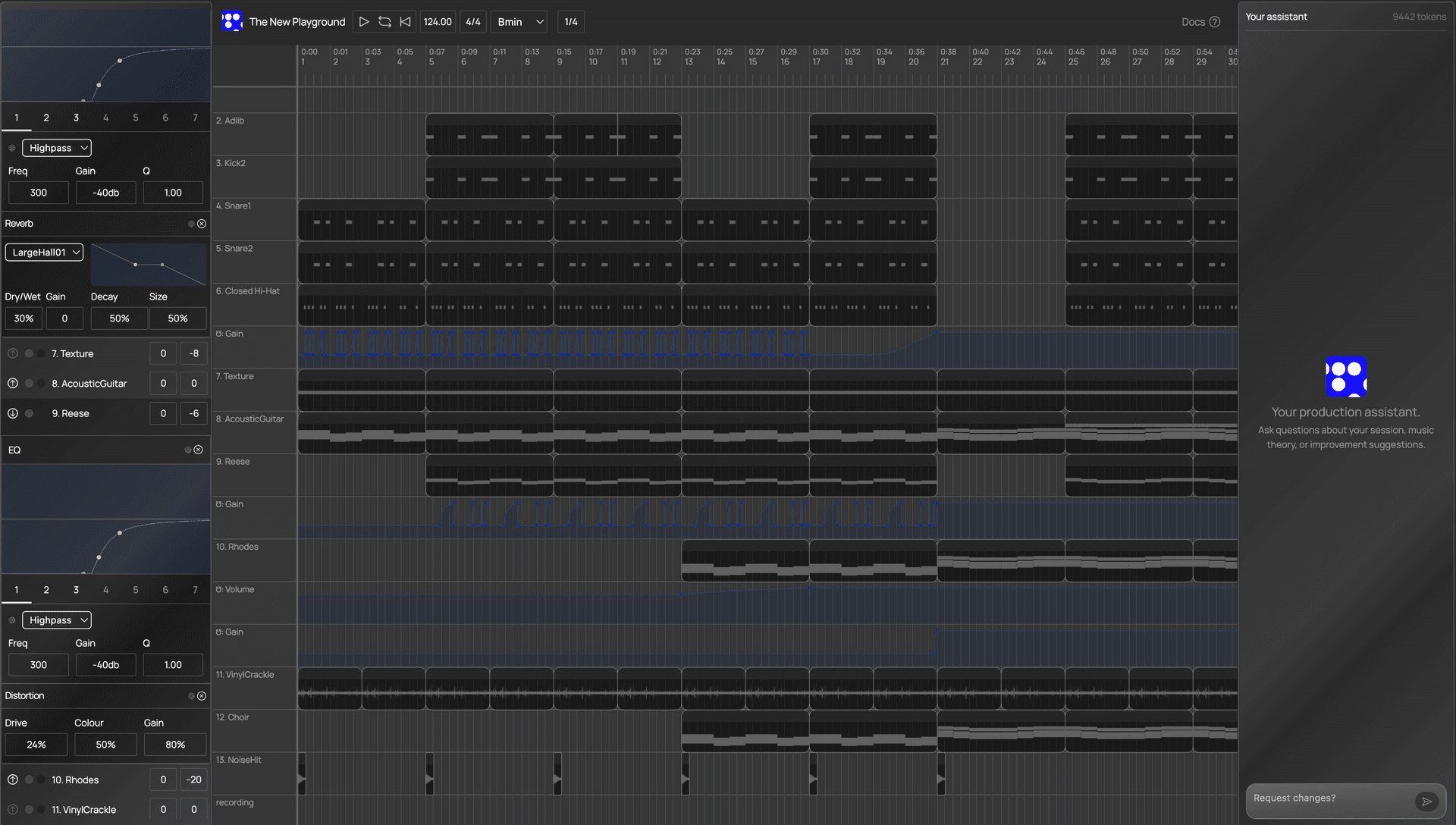Click the control point on the reverb decay curve

(x=136, y=265)
